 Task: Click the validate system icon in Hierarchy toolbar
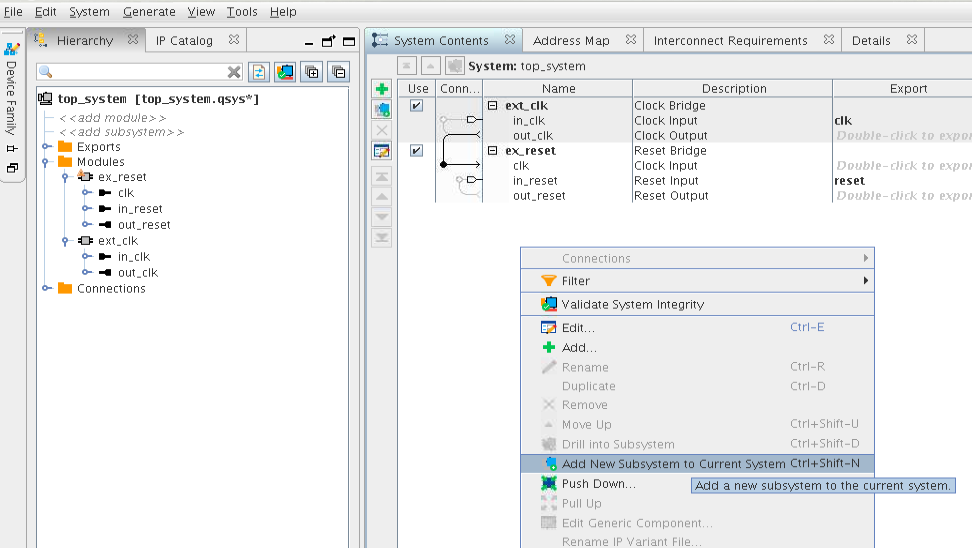[x=286, y=72]
